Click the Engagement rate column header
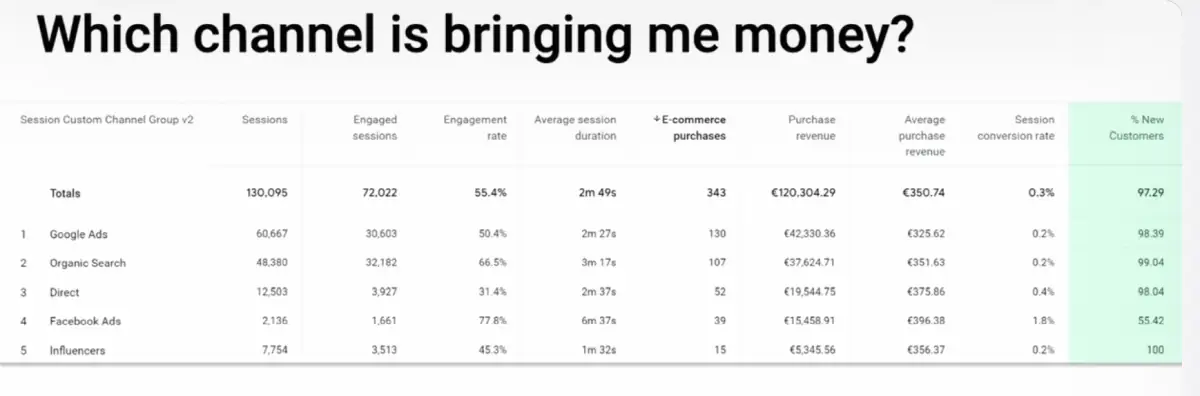Screen dimensions: 1200x396 (475, 128)
